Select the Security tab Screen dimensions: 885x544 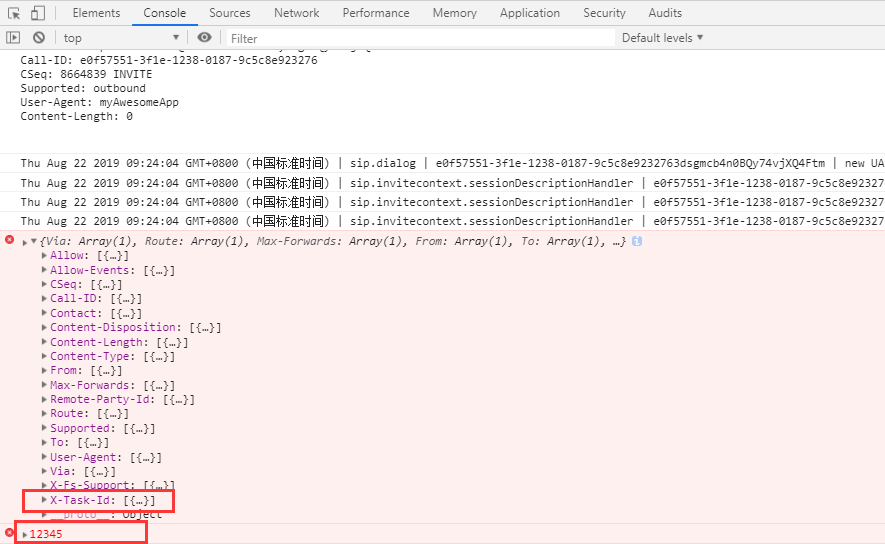604,12
